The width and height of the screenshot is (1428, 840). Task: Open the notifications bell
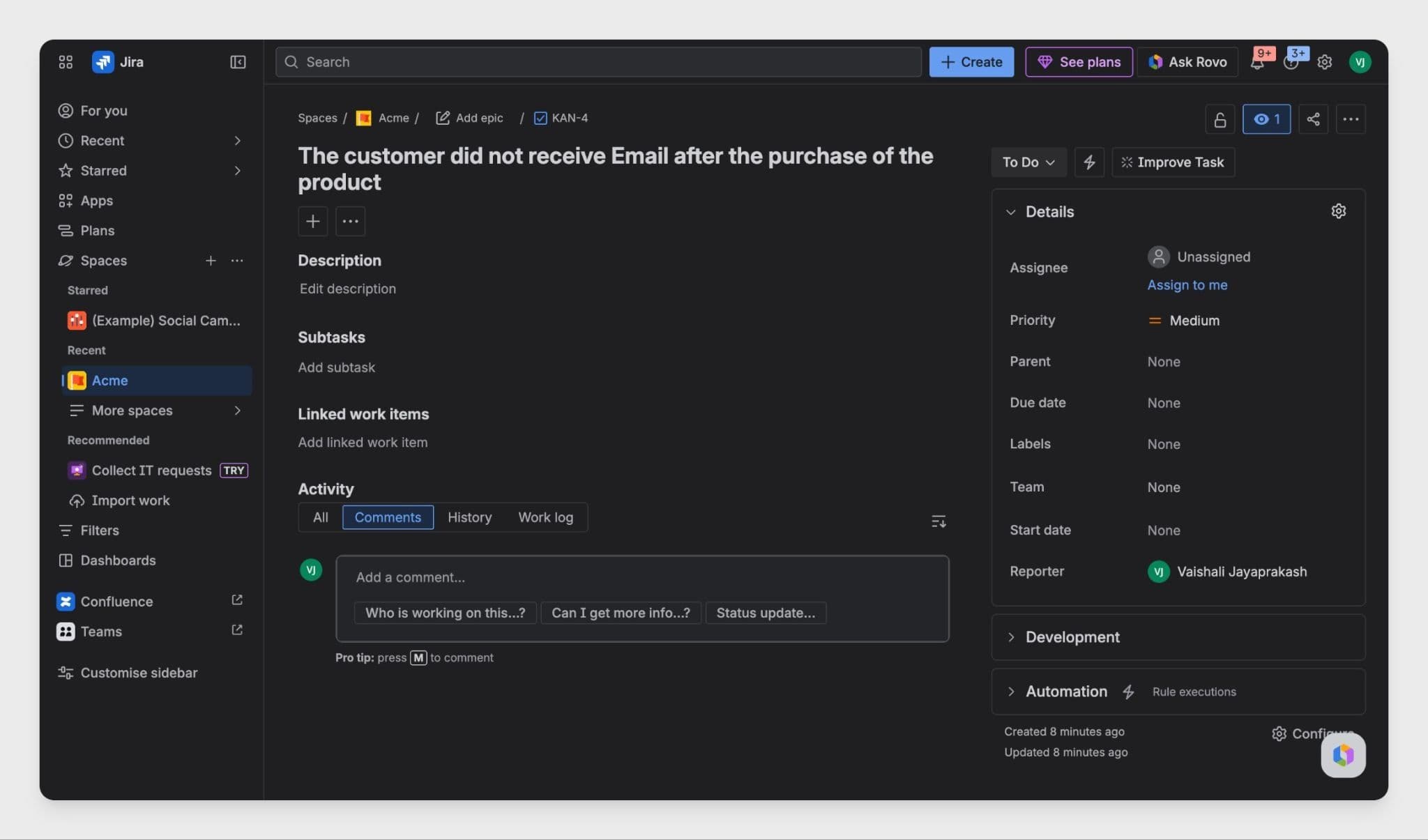1257,63
